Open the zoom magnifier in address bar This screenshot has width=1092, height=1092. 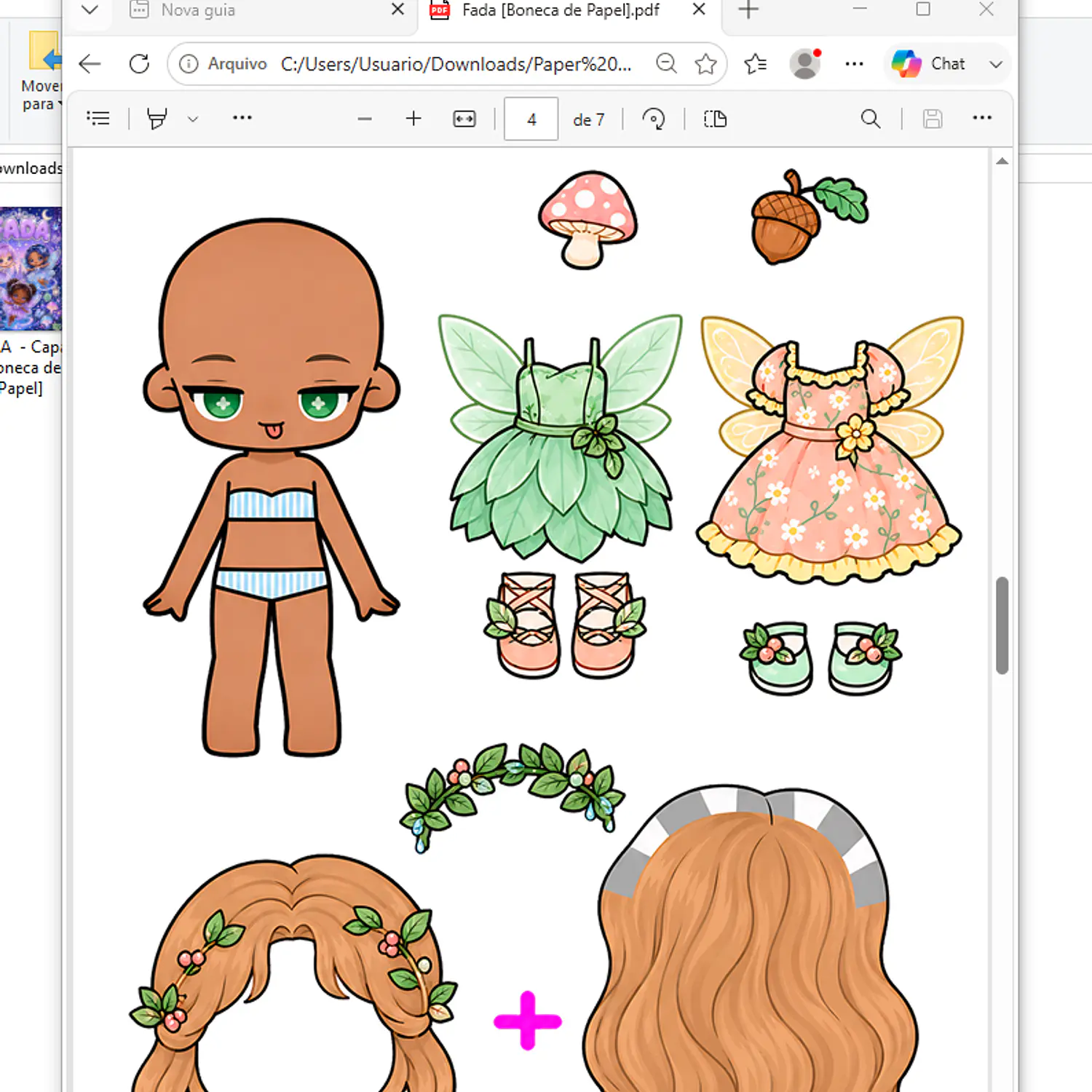click(666, 64)
